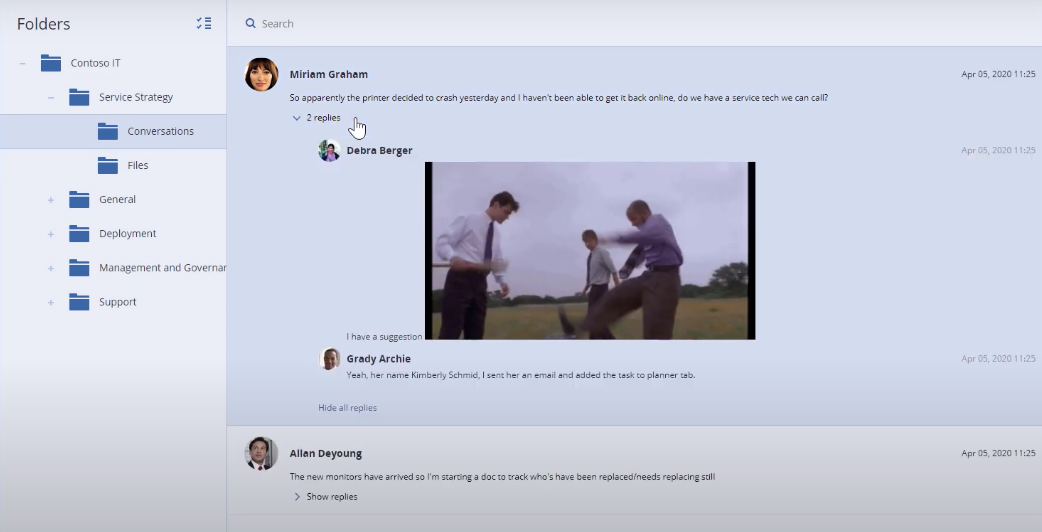Click Allan's new monitors message text
The height and width of the screenshot is (532, 1042).
click(x=502, y=477)
